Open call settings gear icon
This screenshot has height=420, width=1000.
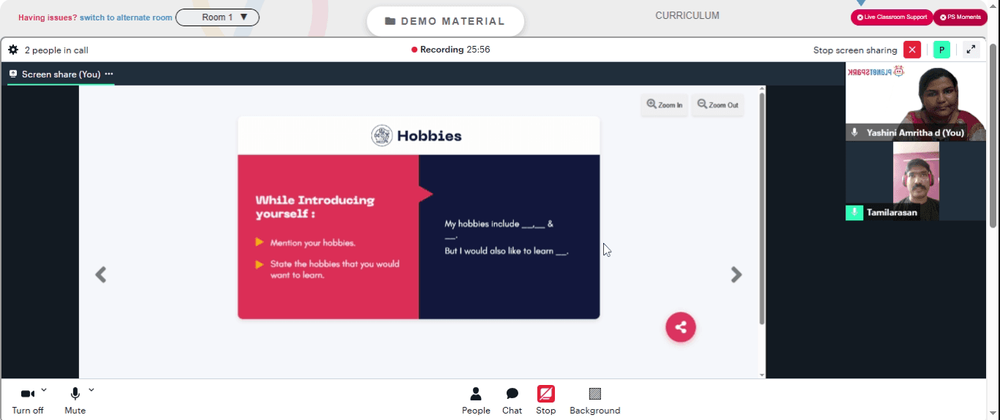(13, 50)
